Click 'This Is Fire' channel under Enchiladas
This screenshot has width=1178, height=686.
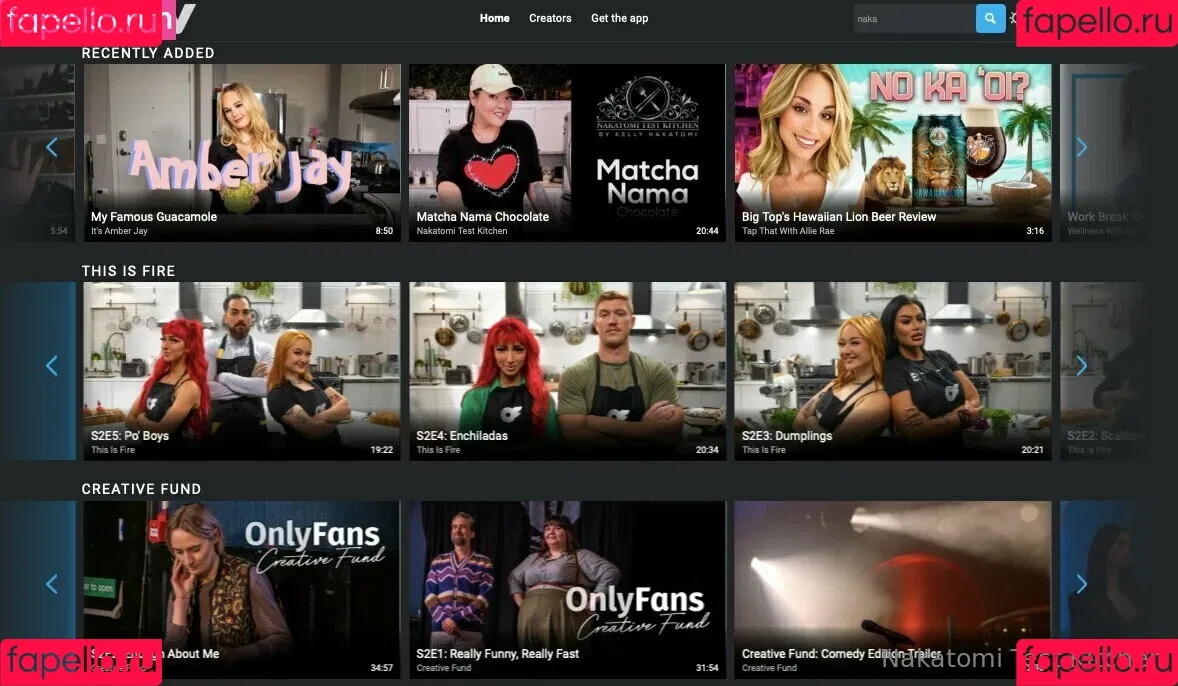pos(438,449)
